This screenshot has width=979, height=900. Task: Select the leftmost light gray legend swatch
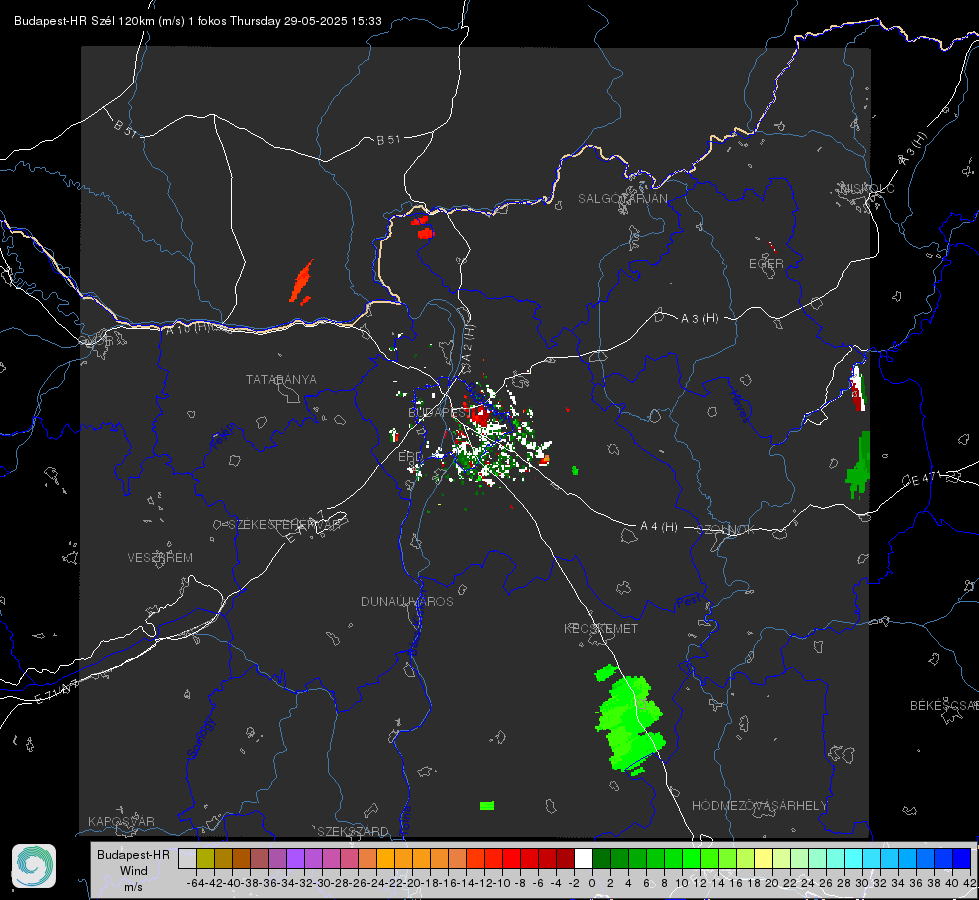coord(187,858)
